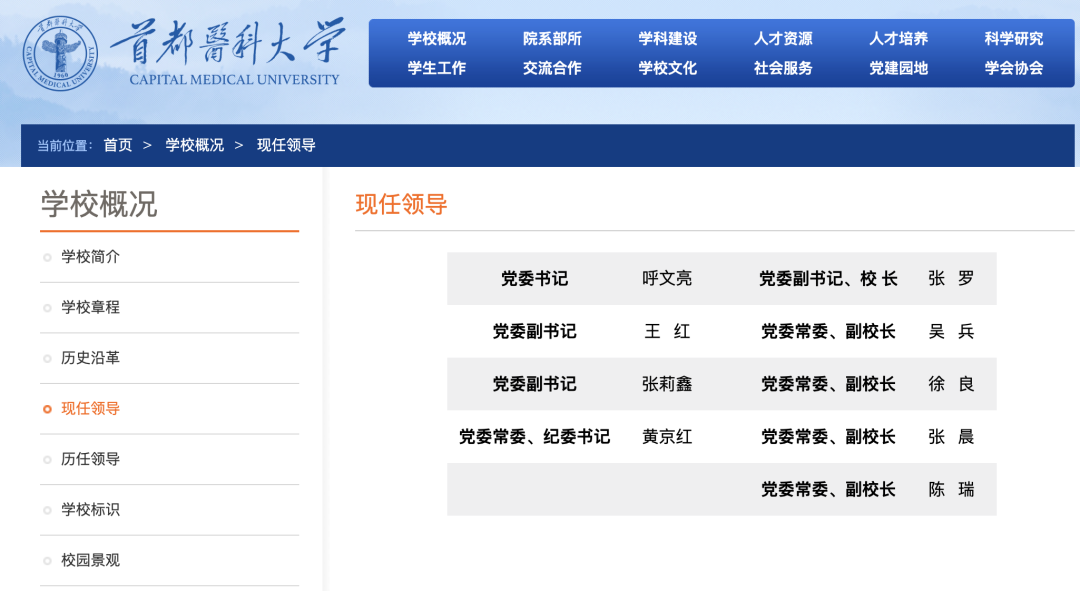1080x591 pixels.
Task: Go to 首页 in the breadcrumb
Action: (118, 145)
